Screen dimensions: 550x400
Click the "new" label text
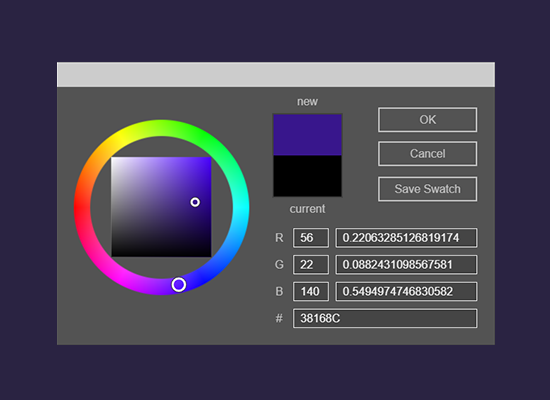click(307, 101)
